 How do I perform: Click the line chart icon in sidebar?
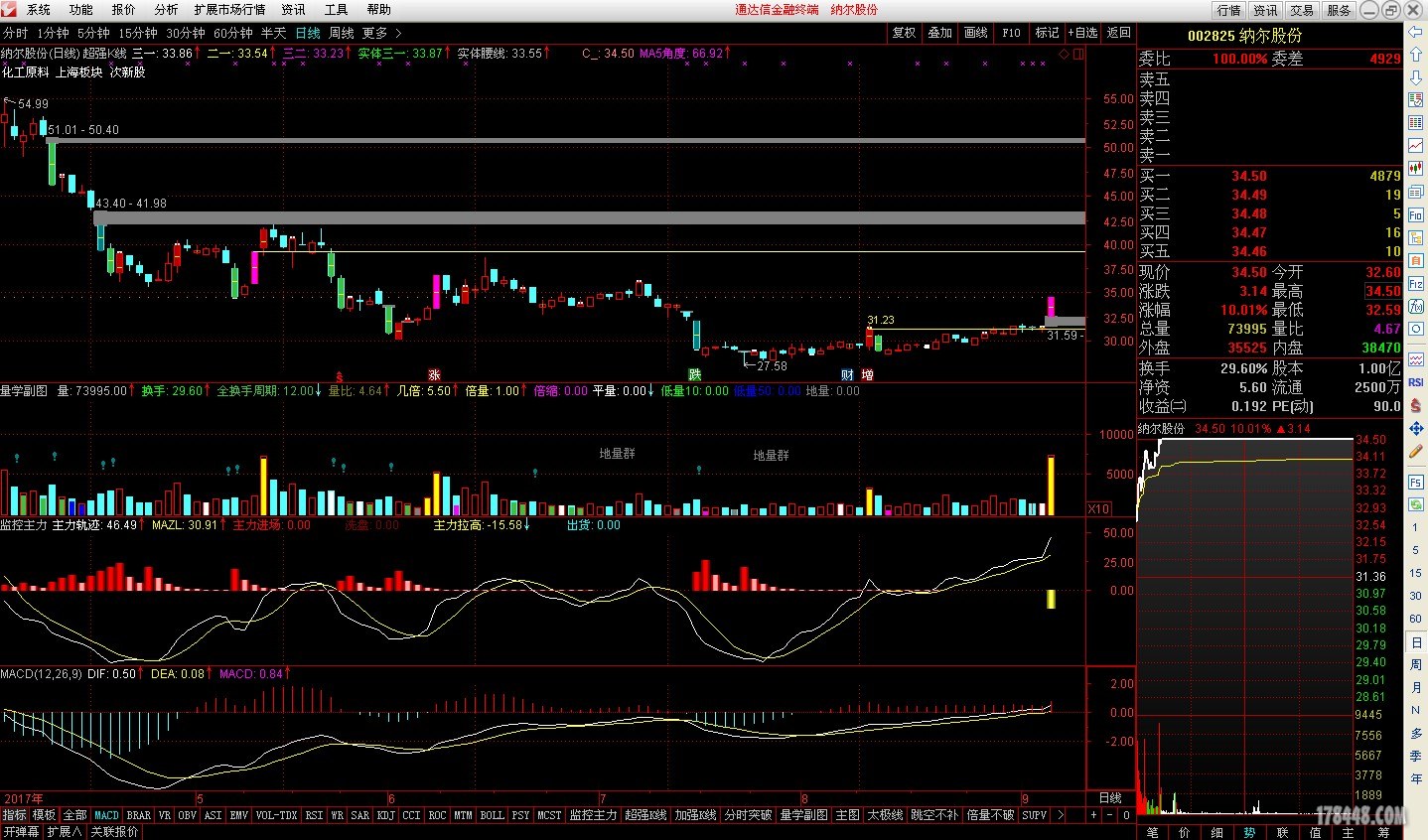[x=1416, y=146]
